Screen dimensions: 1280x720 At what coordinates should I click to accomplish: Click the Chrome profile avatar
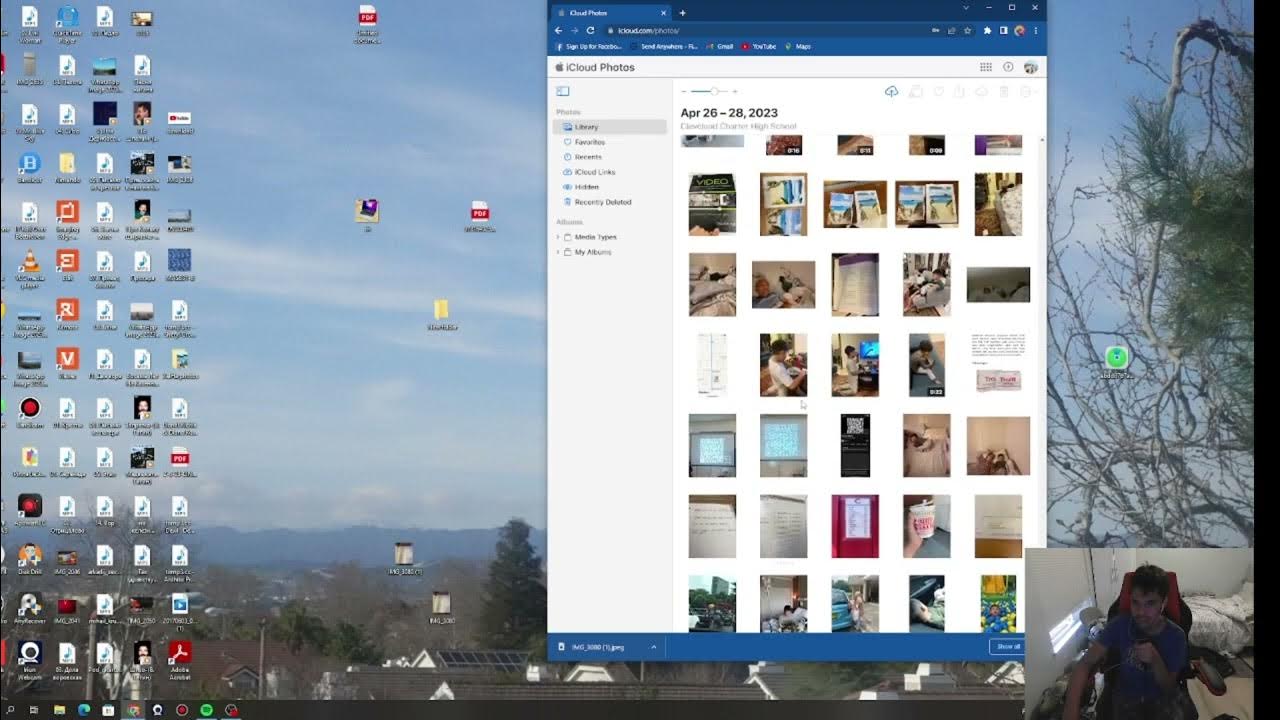(1019, 31)
